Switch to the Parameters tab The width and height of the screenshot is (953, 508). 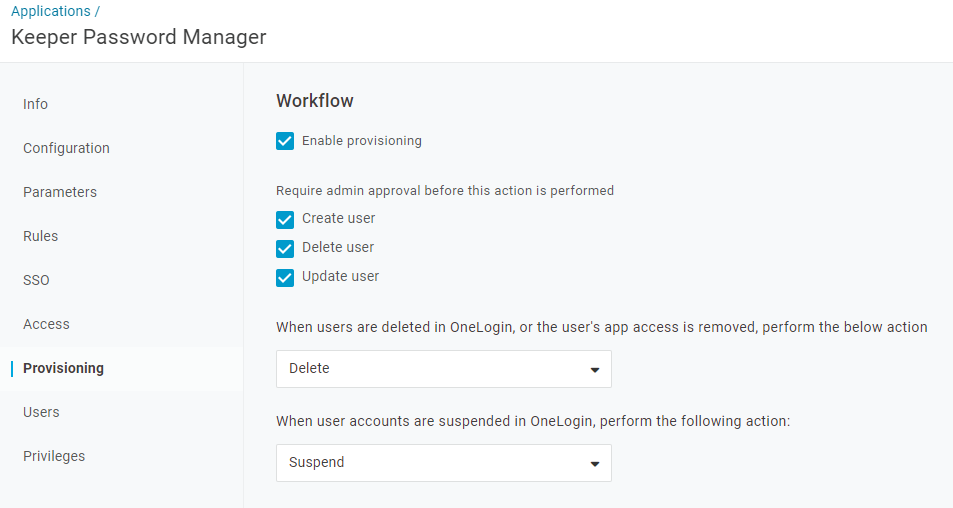(x=60, y=192)
